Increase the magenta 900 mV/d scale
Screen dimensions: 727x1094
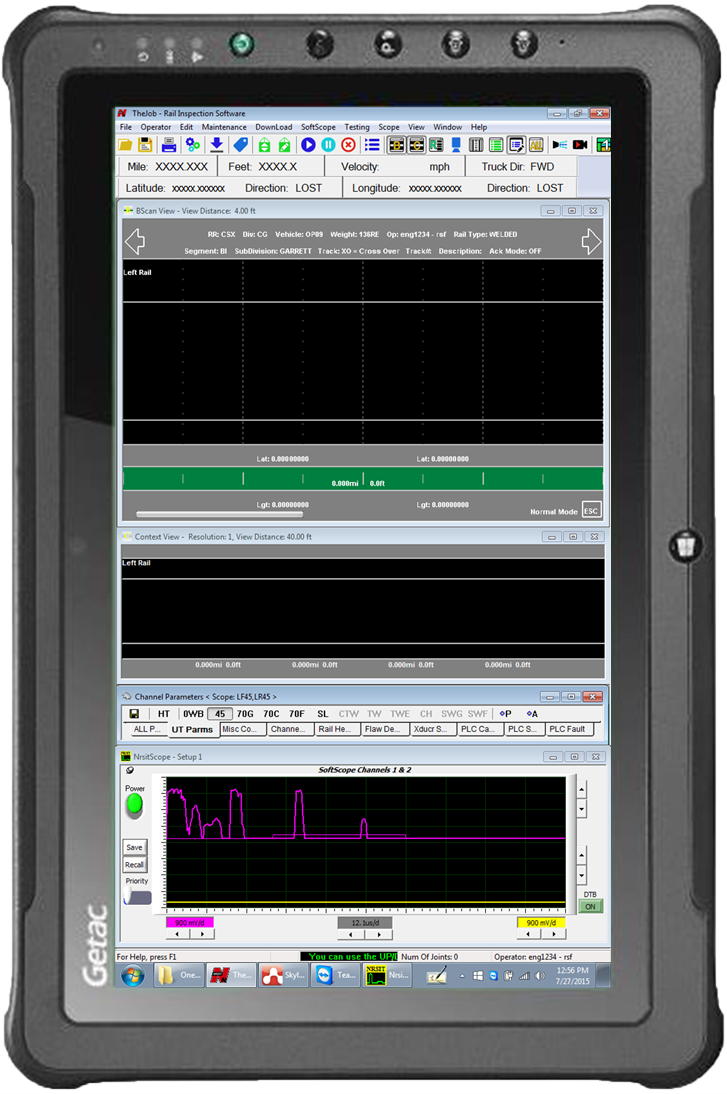click(x=202, y=934)
